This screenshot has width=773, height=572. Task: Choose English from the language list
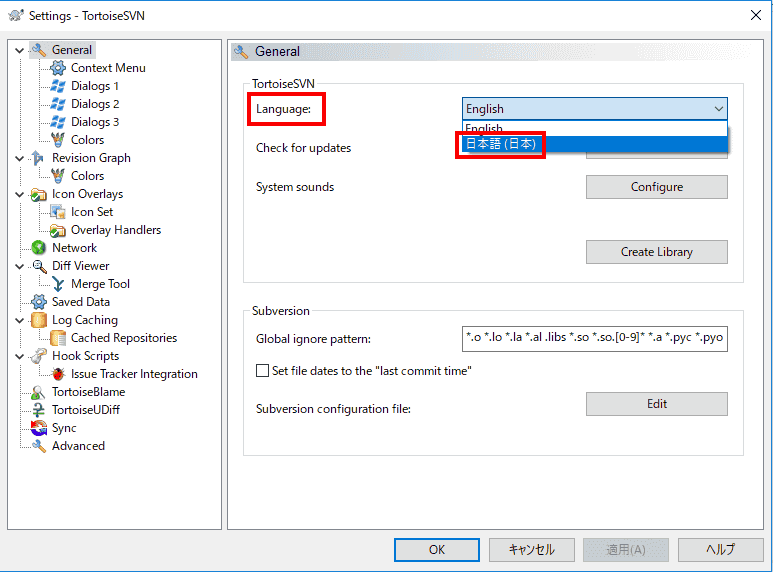tap(595, 128)
